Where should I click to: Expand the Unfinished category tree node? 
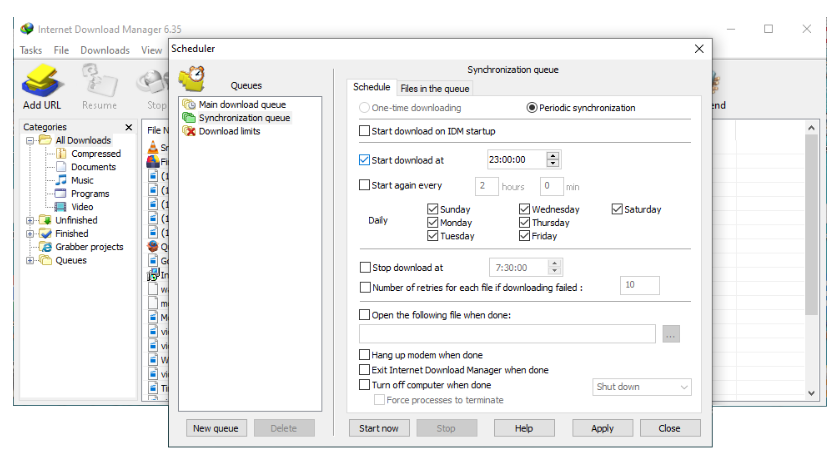[x=30, y=220]
